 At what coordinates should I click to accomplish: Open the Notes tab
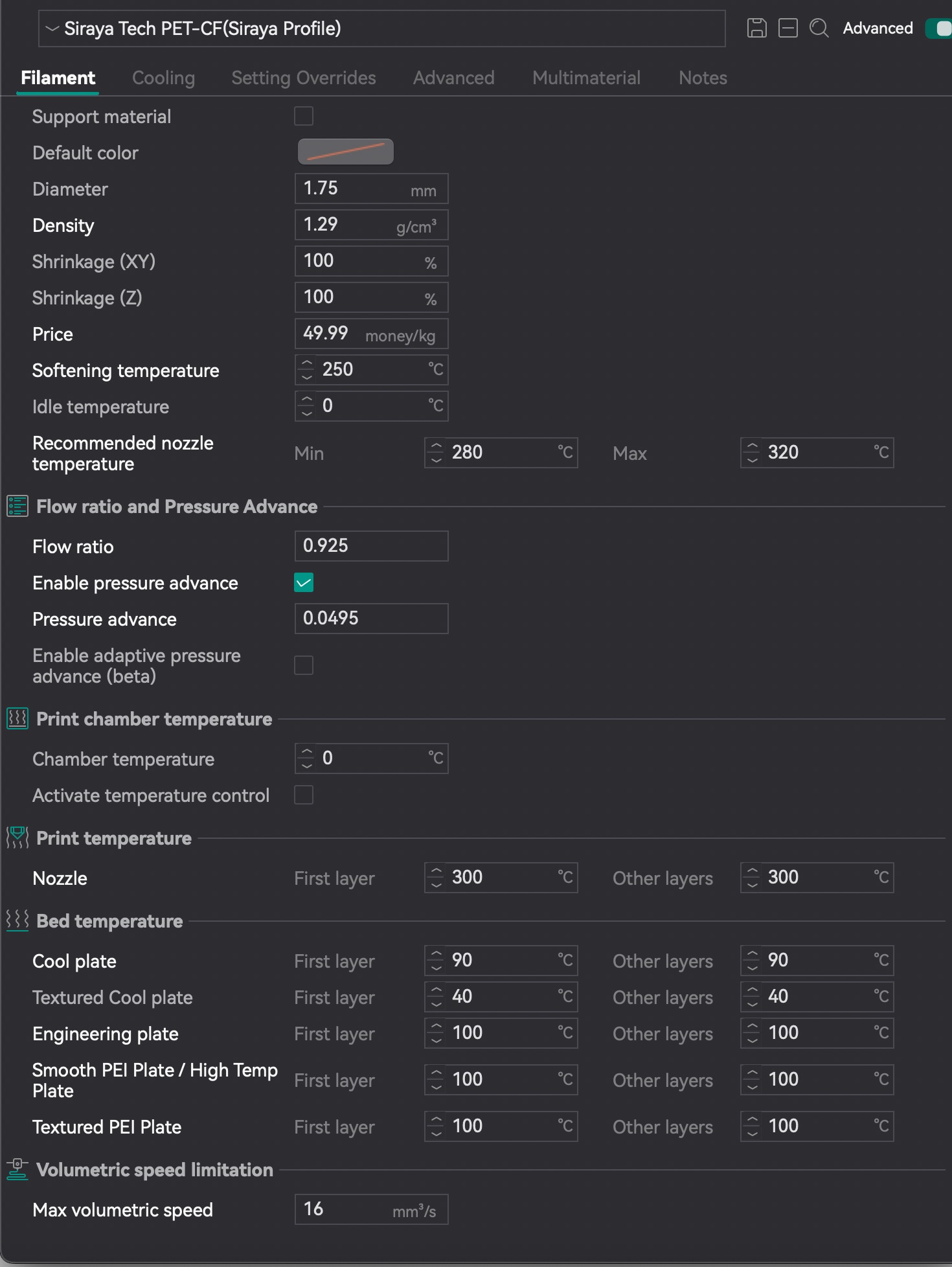(x=703, y=78)
